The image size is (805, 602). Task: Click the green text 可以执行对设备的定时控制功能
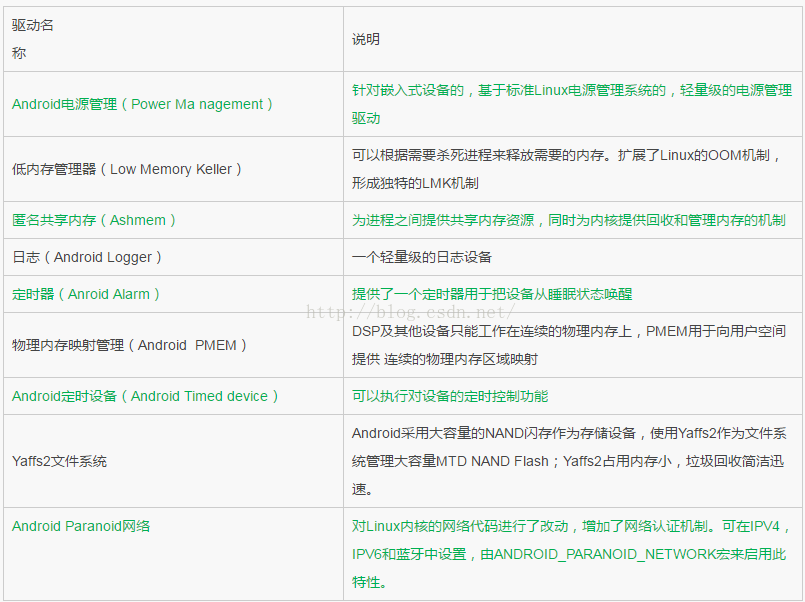[450, 396]
